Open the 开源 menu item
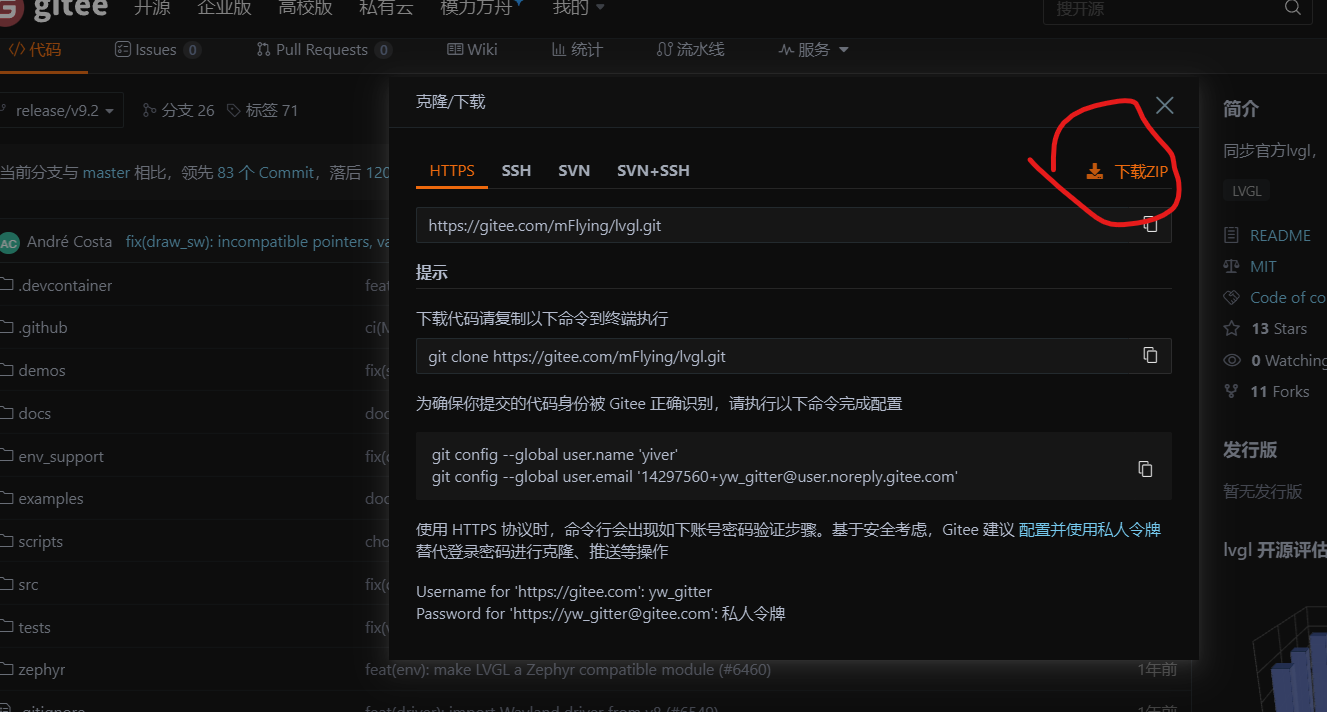Image resolution: width=1327 pixels, height=712 pixels. coord(151,8)
